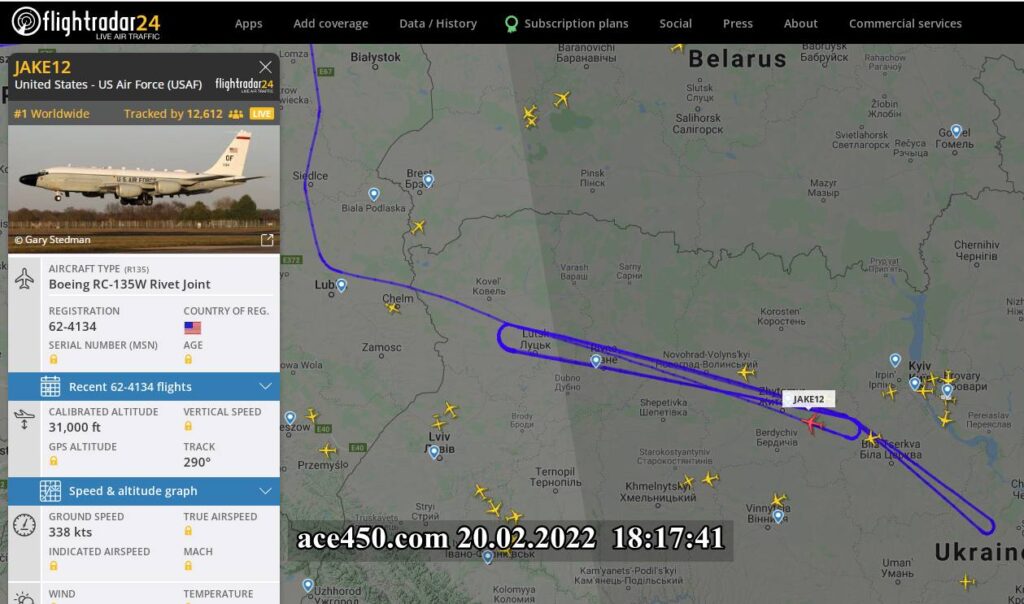Open the aircraft photo in full view
This screenshot has height=604, width=1024.
pos(267,240)
